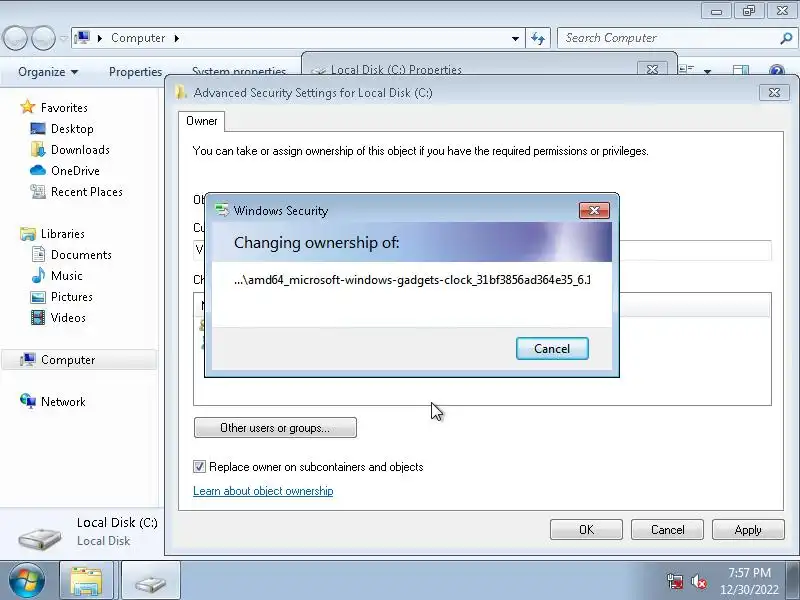The height and width of the screenshot is (600, 800).
Task: Refresh the Computer address bar
Action: [538, 38]
